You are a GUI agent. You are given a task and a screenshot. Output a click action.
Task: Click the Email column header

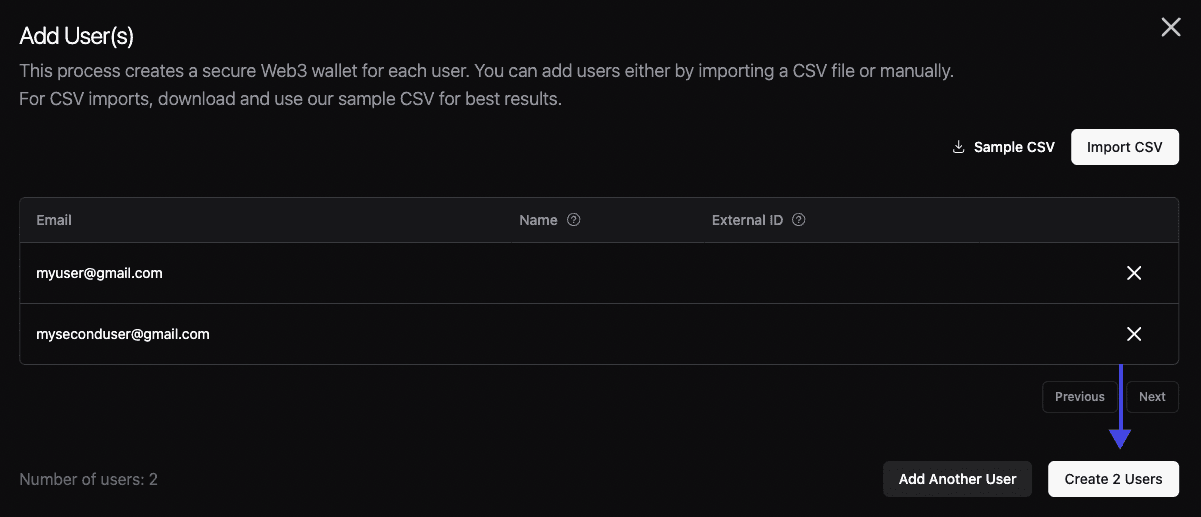coord(54,220)
